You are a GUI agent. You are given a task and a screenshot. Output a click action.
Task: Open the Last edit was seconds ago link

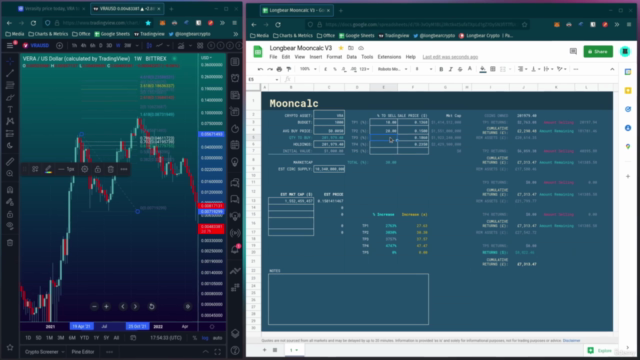[x=450, y=57]
